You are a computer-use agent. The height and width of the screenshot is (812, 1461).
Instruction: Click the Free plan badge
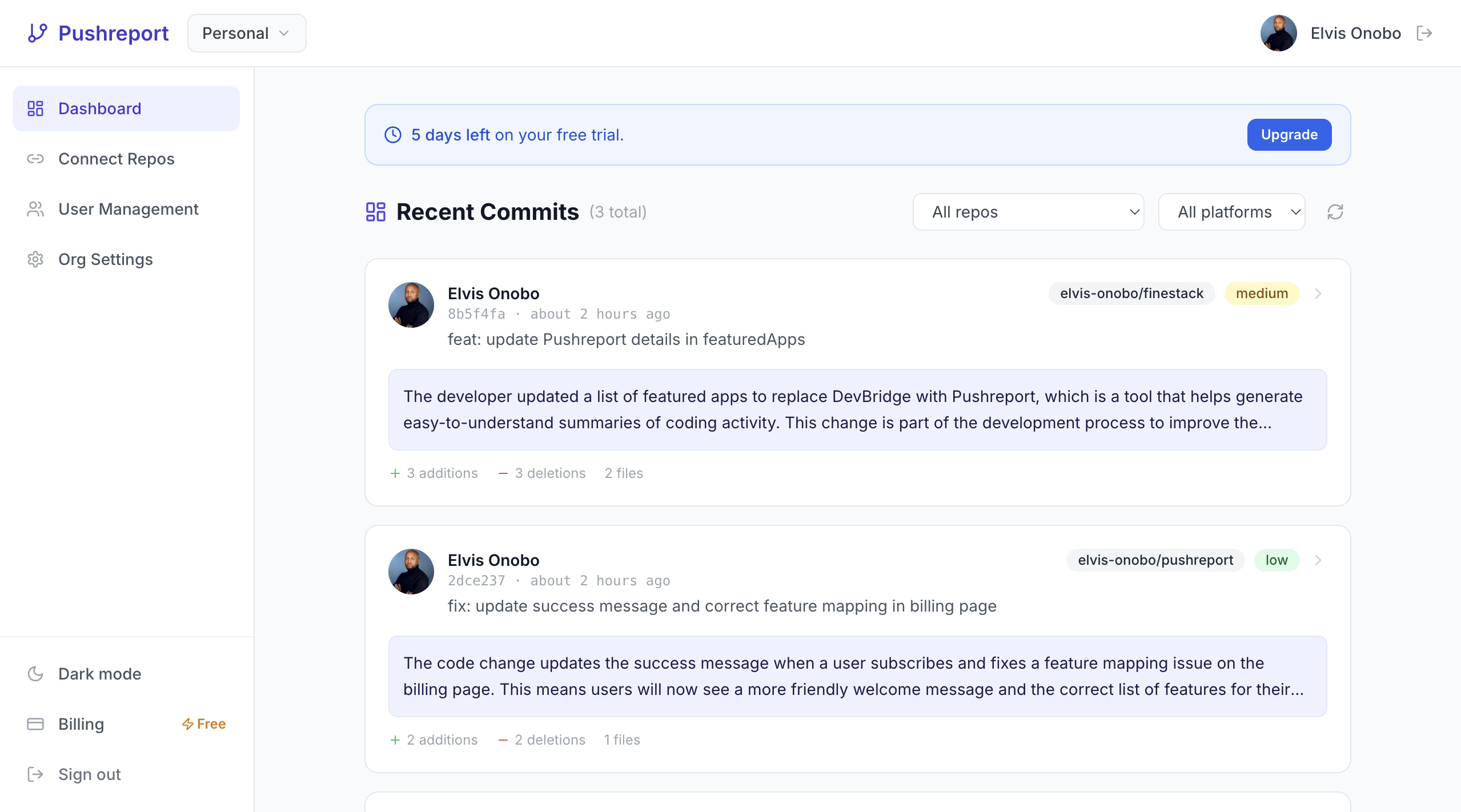pyautogui.click(x=204, y=724)
